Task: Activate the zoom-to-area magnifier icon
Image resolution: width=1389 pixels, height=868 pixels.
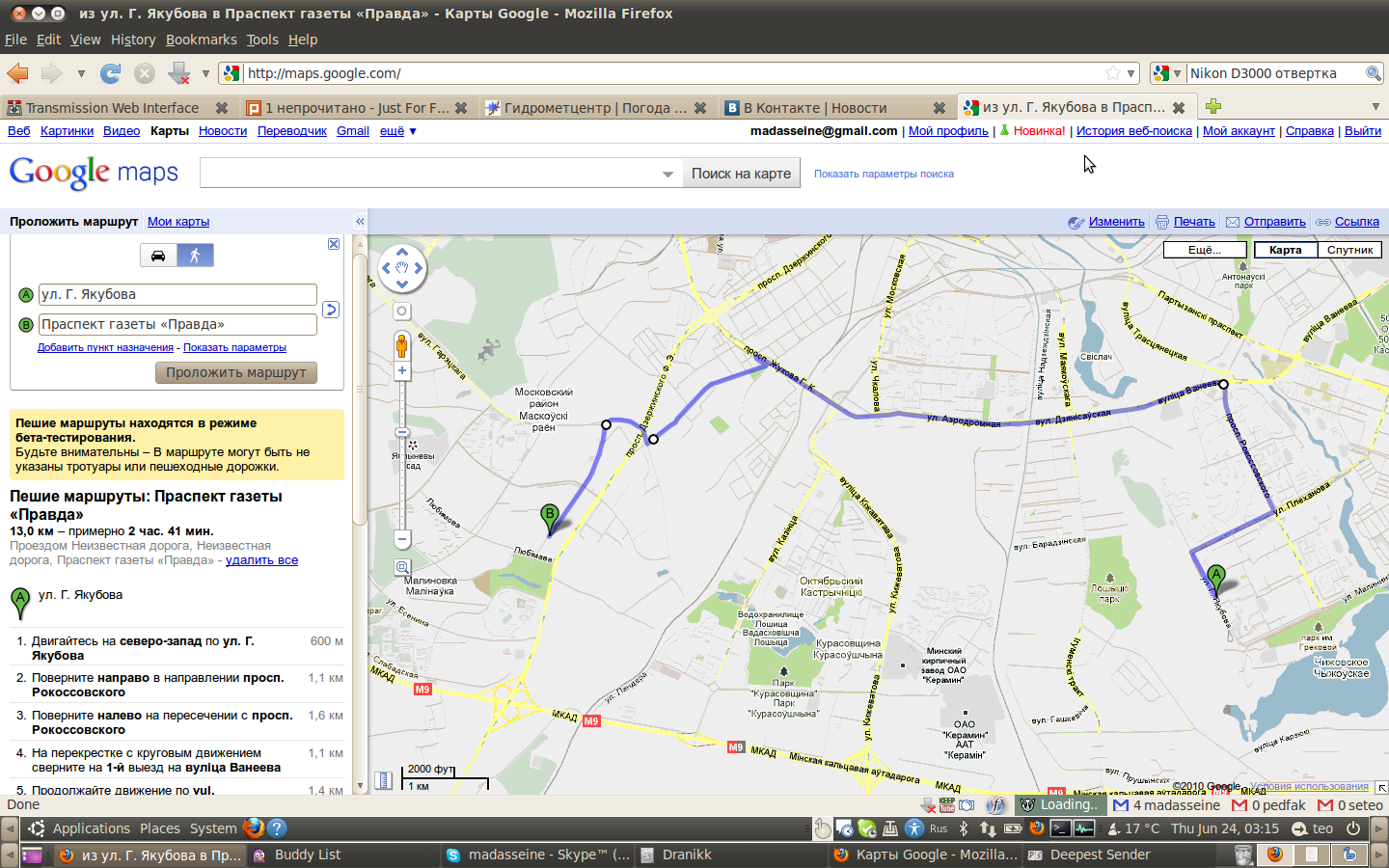Action: tap(402, 568)
